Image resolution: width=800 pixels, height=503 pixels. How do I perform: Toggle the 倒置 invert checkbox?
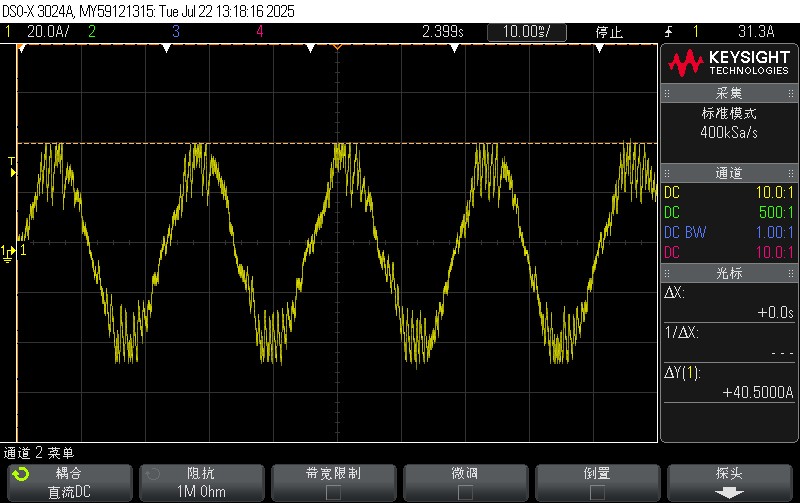pos(597,492)
